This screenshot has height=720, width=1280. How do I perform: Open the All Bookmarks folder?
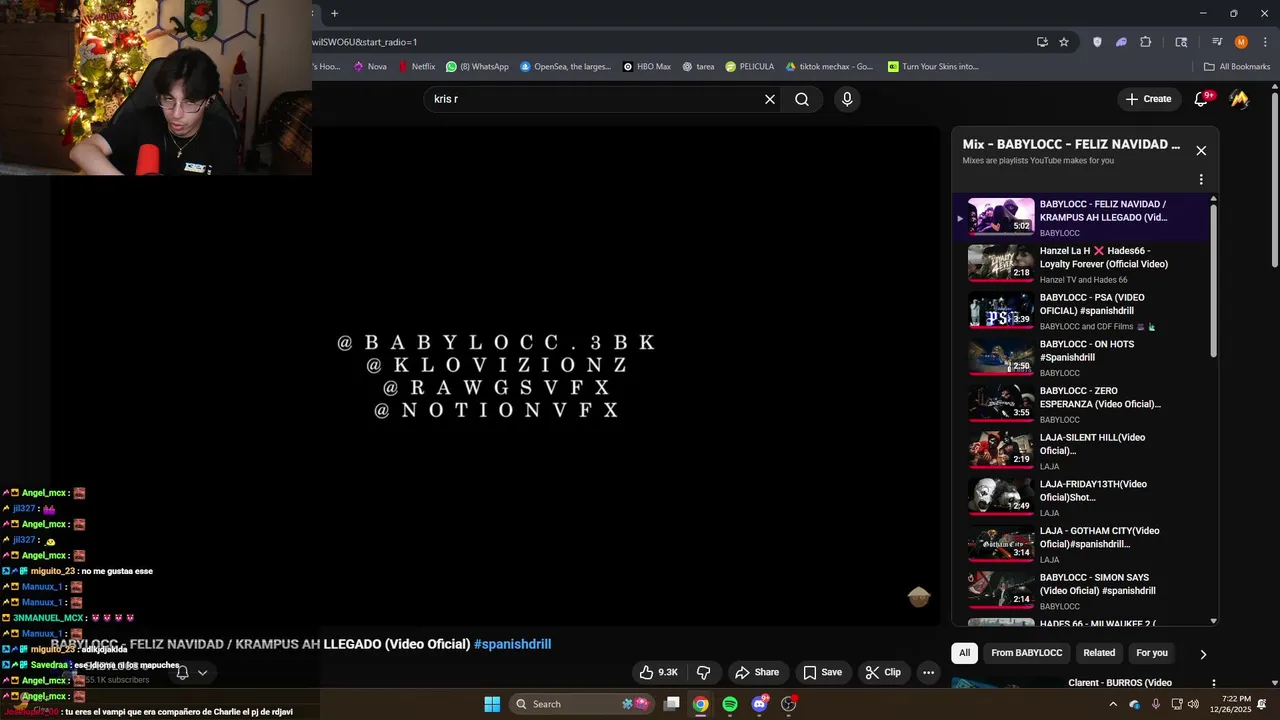tap(1237, 67)
